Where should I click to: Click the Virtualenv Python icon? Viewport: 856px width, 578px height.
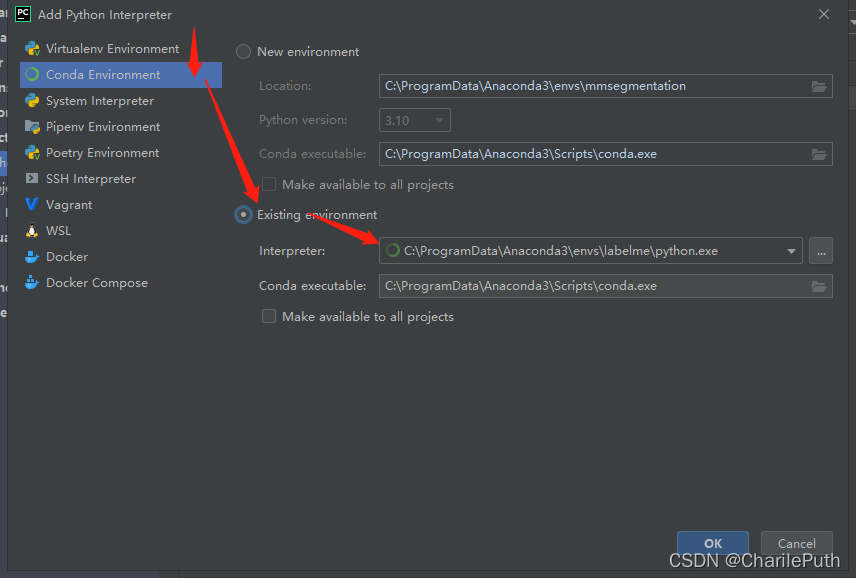coord(32,49)
